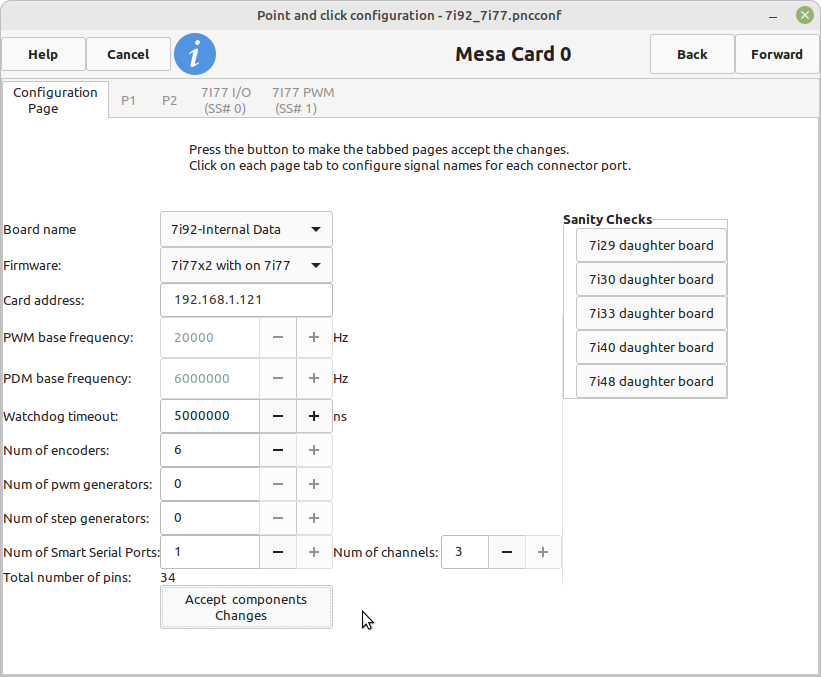Click the Card address input field

click(246, 300)
